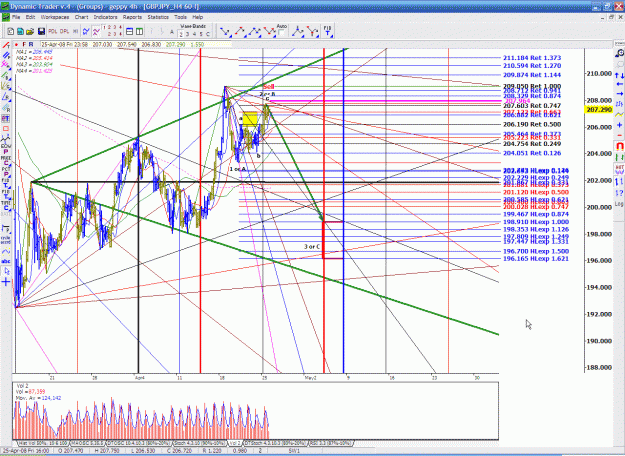Select the cycle tool in sidebar

[6, 240]
